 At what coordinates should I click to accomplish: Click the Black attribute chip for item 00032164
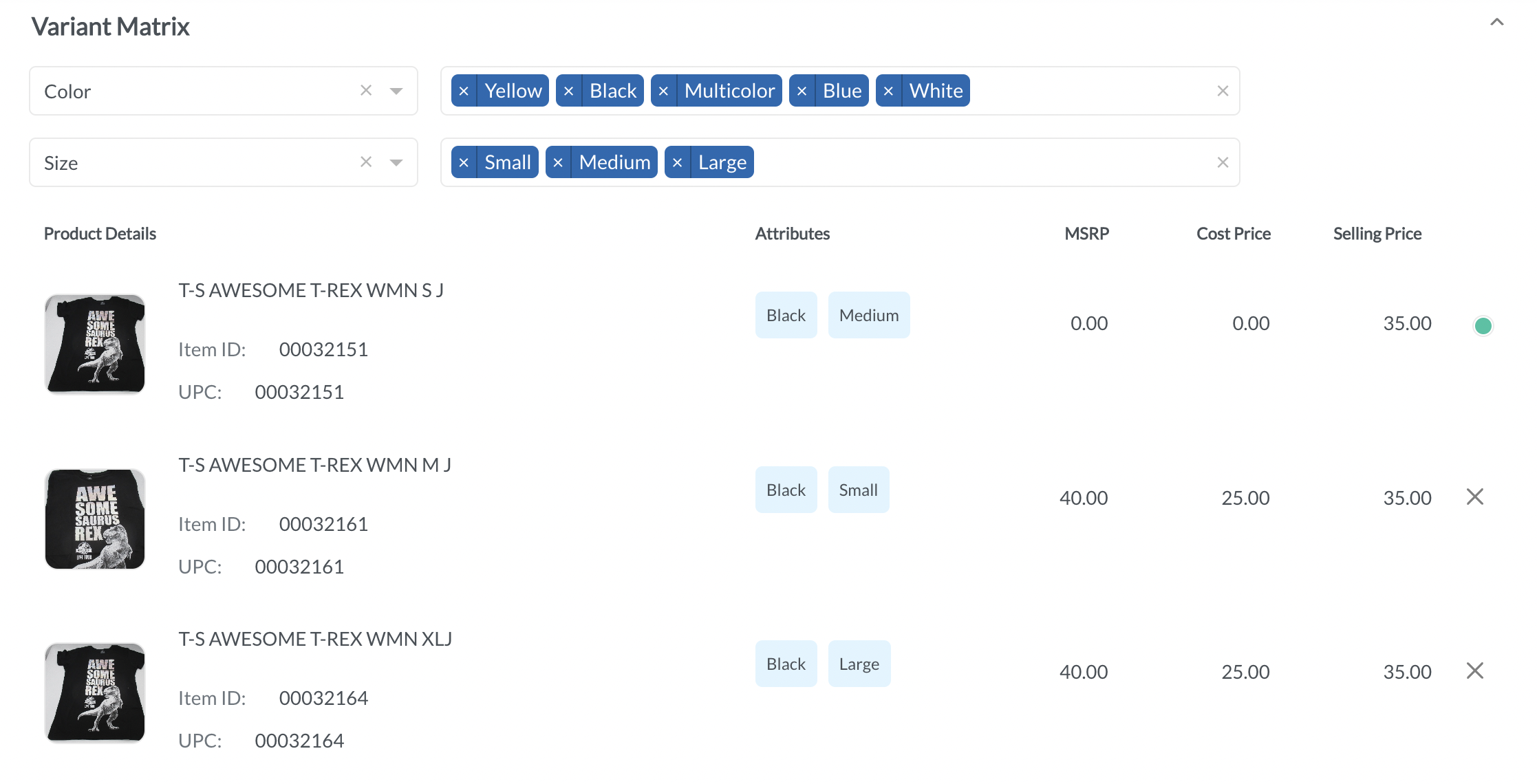point(786,664)
